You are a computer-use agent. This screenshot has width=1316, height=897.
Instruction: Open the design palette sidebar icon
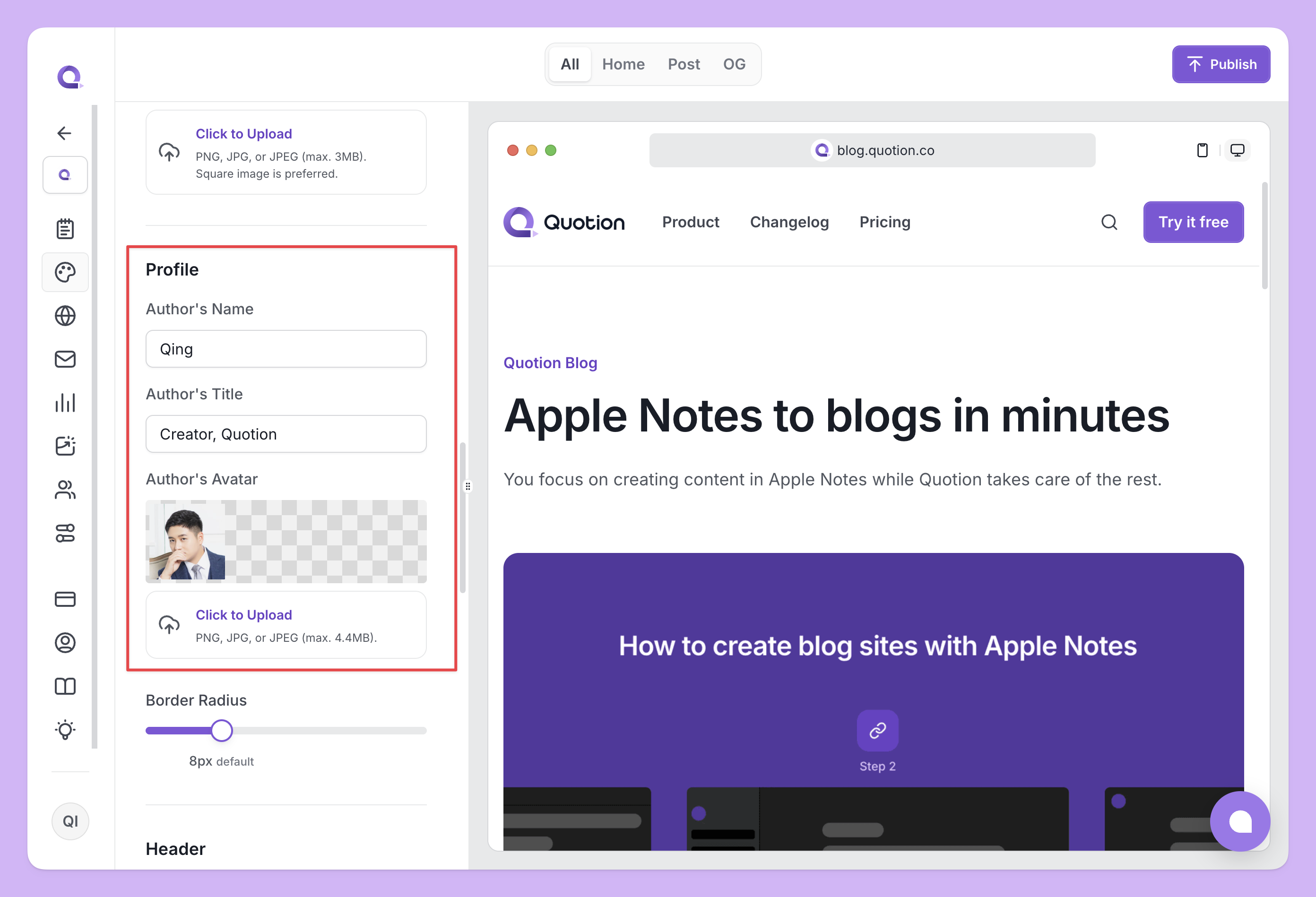(x=65, y=272)
